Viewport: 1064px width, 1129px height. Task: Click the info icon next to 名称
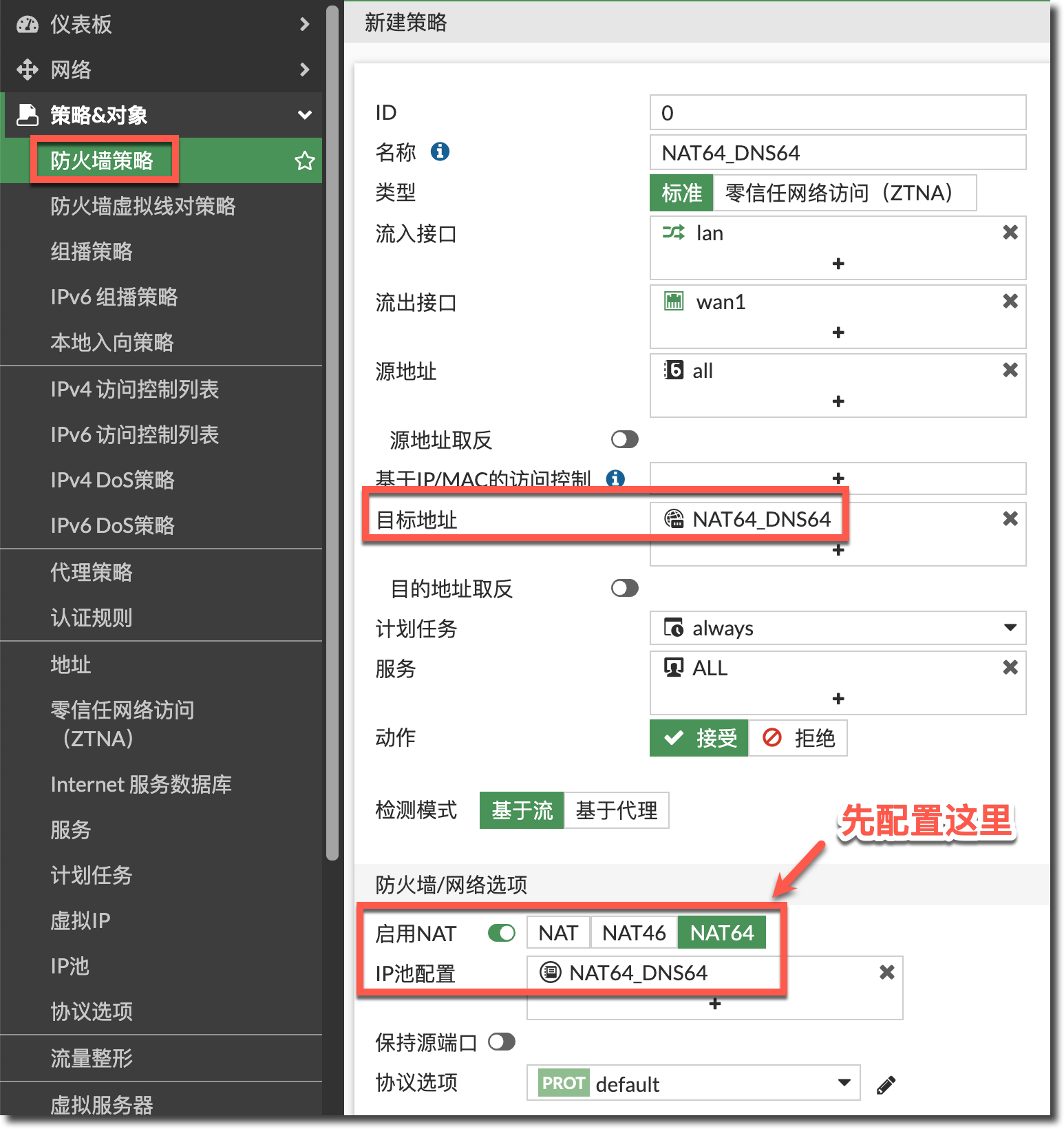pos(440,151)
